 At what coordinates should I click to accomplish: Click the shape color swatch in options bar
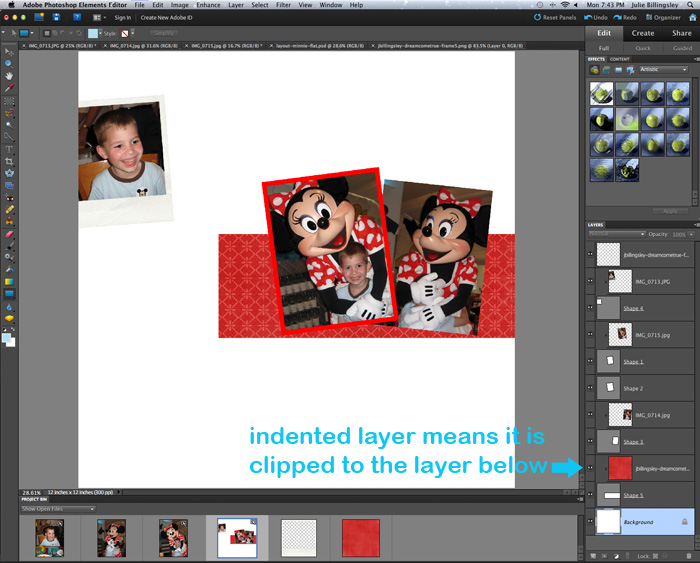click(x=93, y=33)
